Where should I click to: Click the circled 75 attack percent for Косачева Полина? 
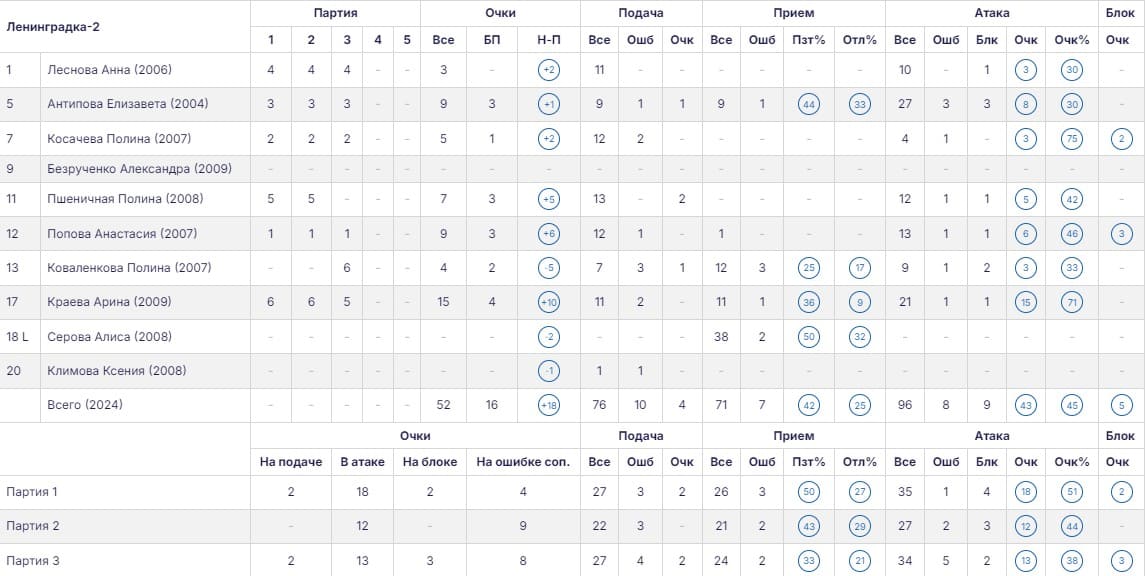click(1071, 139)
